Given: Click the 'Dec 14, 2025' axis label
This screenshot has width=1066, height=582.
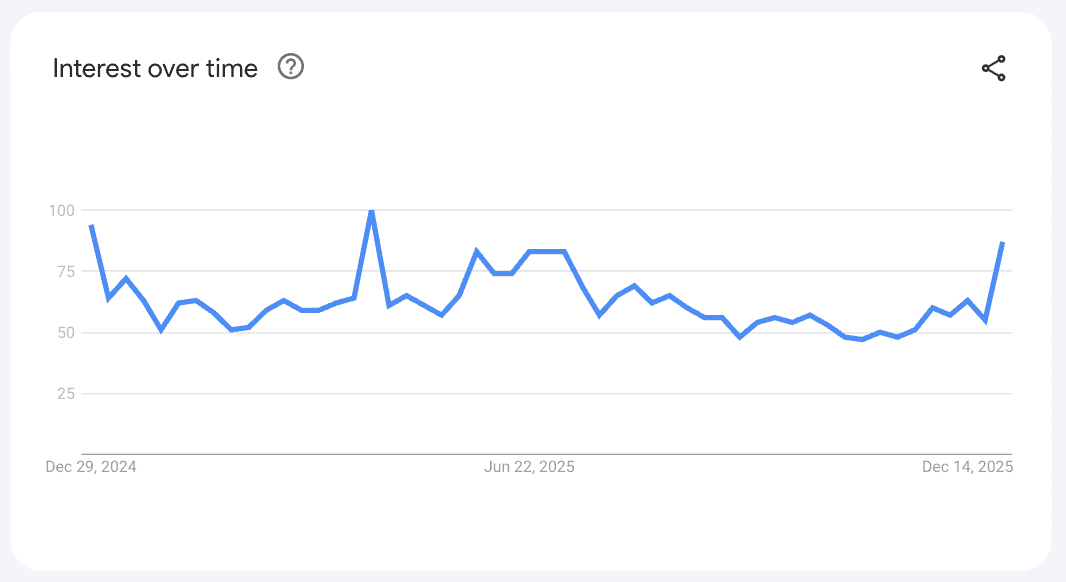Looking at the screenshot, I should 967,467.
